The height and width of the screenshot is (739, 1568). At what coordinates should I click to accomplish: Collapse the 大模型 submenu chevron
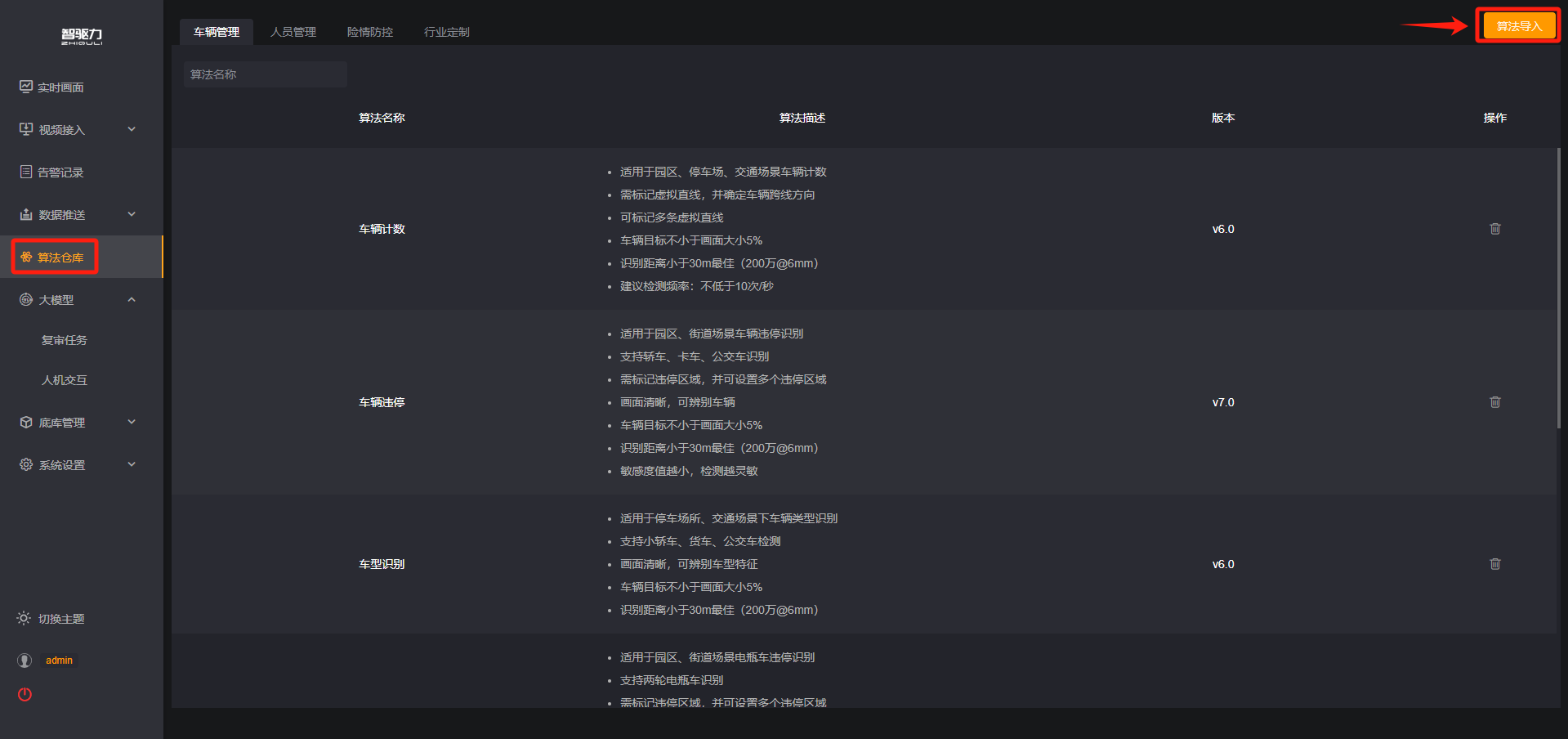(132, 299)
